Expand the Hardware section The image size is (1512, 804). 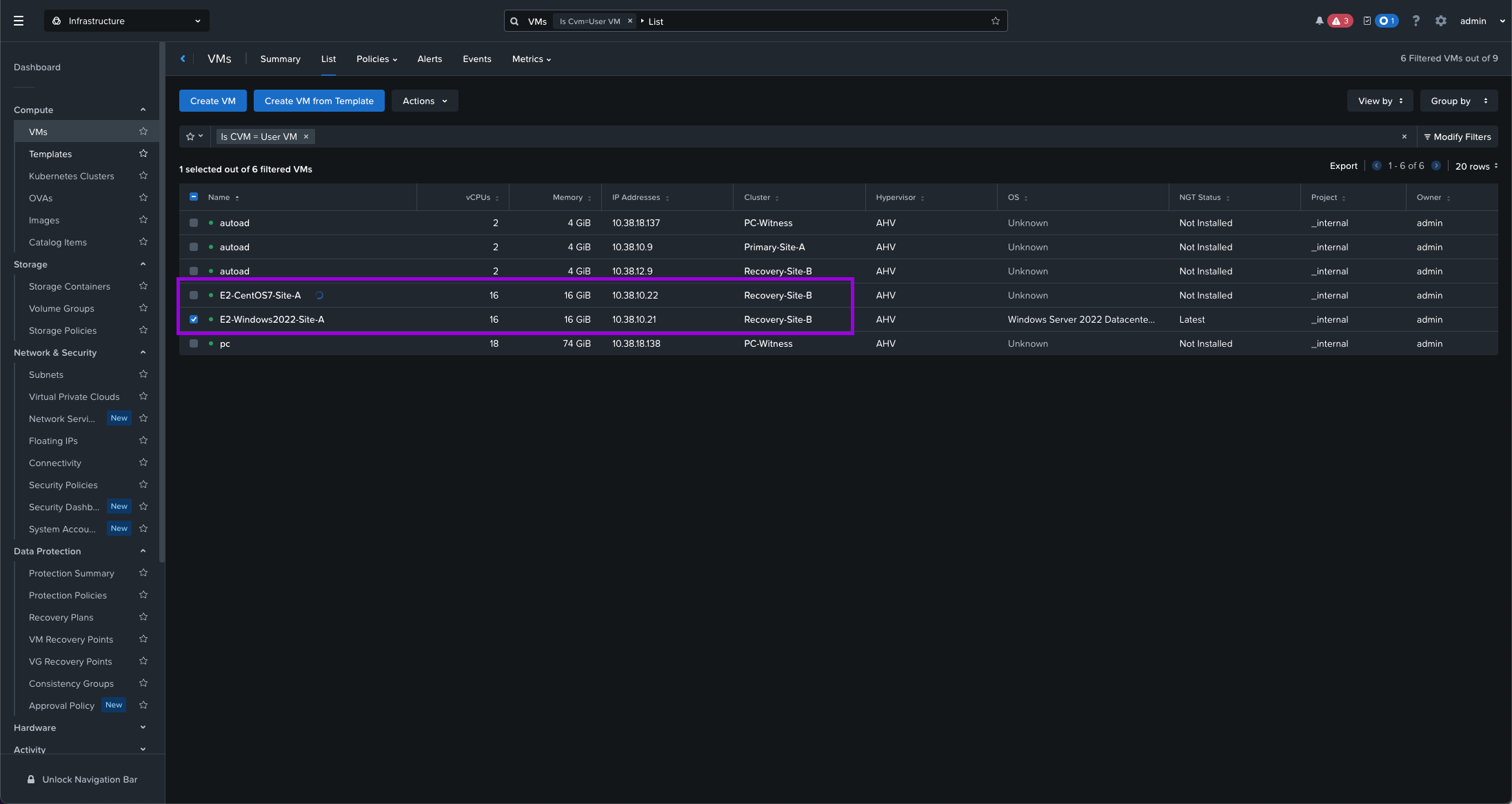pyautogui.click(x=143, y=727)
